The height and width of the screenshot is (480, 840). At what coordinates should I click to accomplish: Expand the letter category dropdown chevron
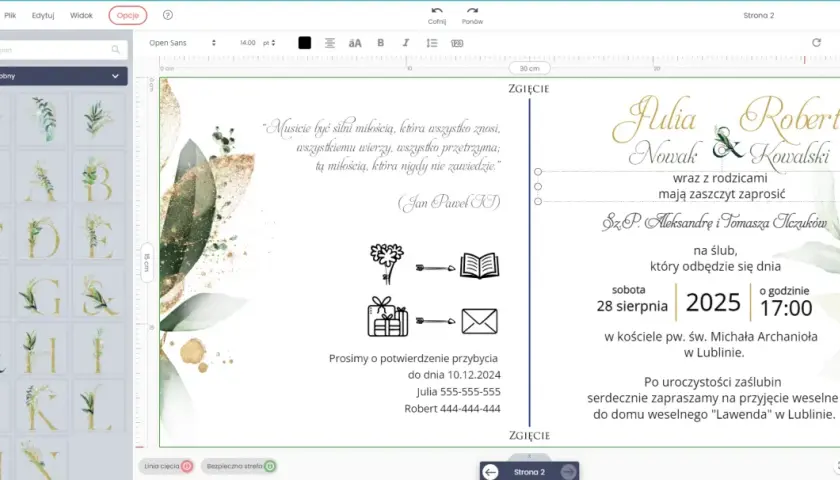(115, 76)
